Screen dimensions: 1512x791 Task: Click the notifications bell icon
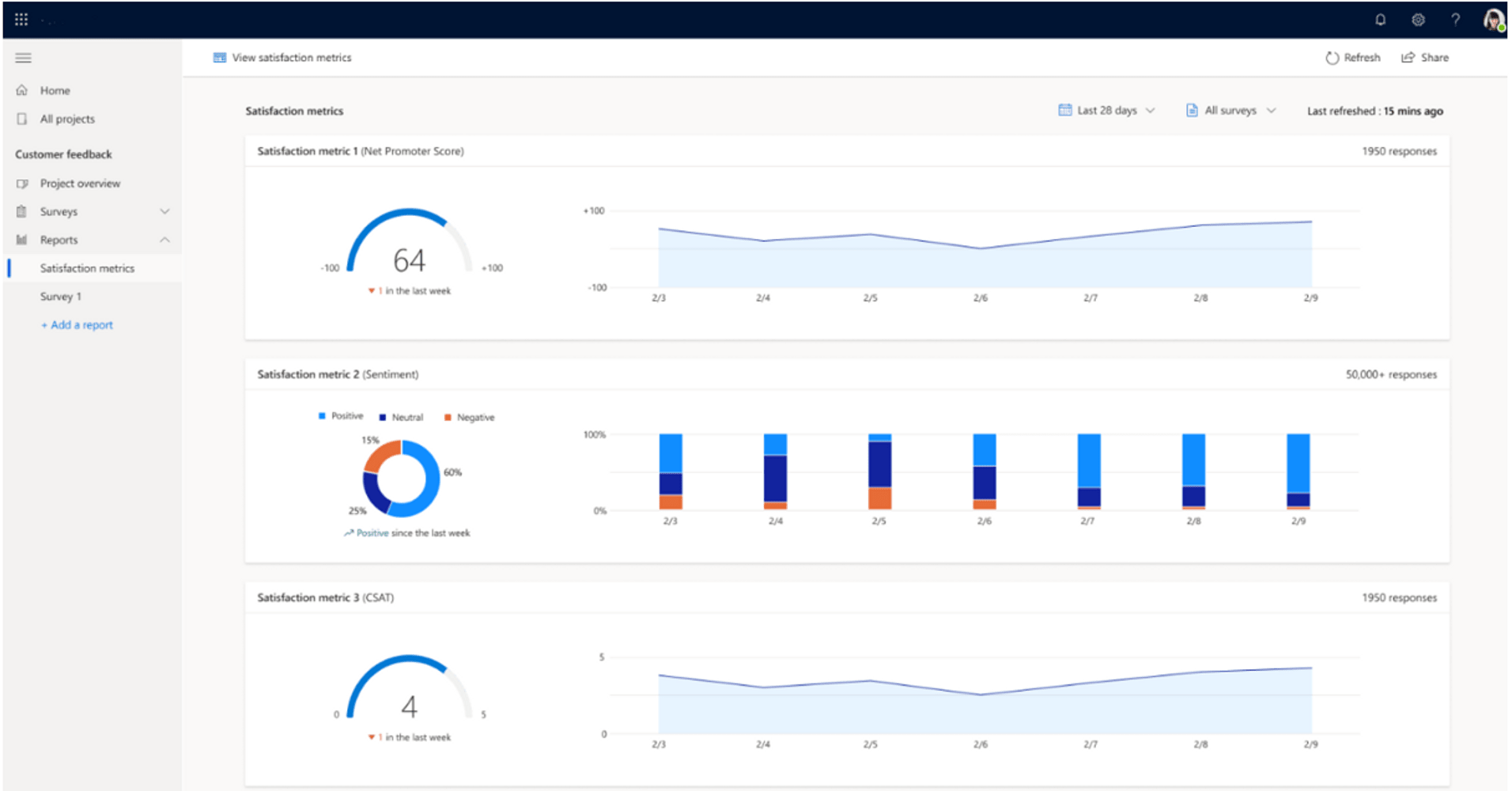coord(1381,19)
